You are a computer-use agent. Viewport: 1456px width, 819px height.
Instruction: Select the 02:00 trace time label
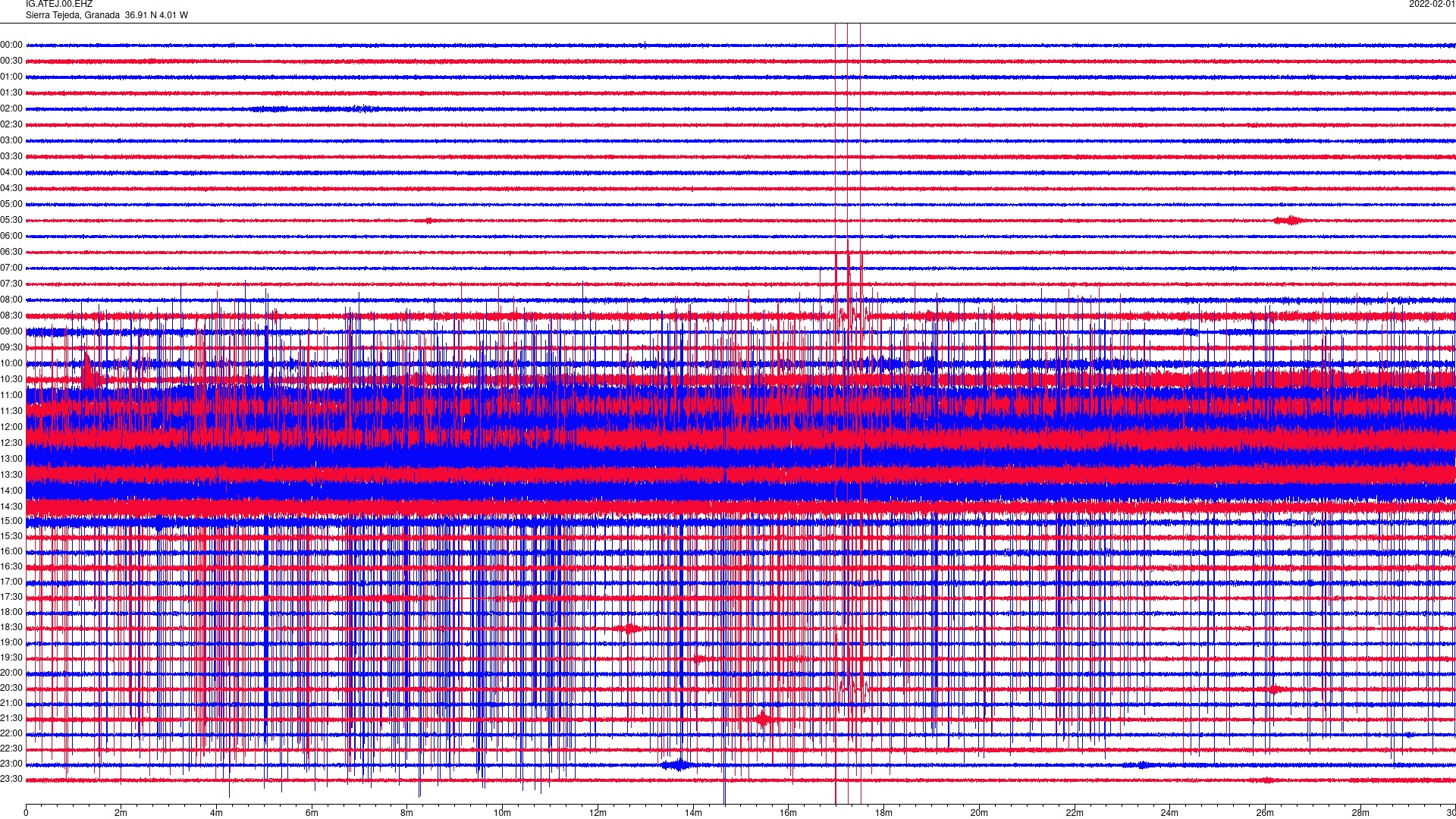(x=11, y=109)
